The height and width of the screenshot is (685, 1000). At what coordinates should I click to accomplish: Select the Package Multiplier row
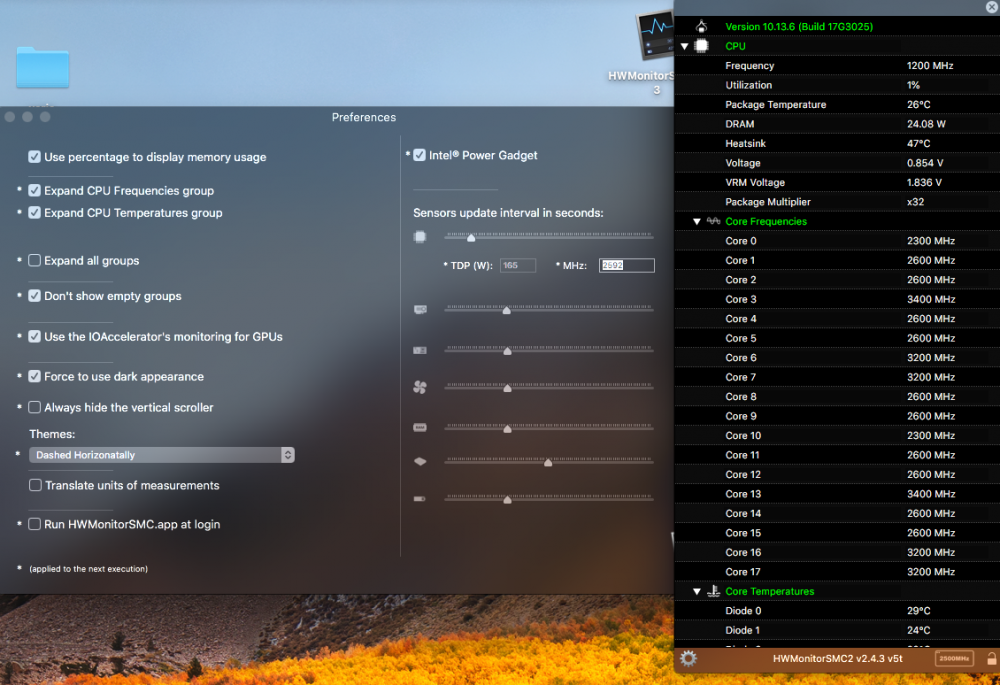pos(837,202)
